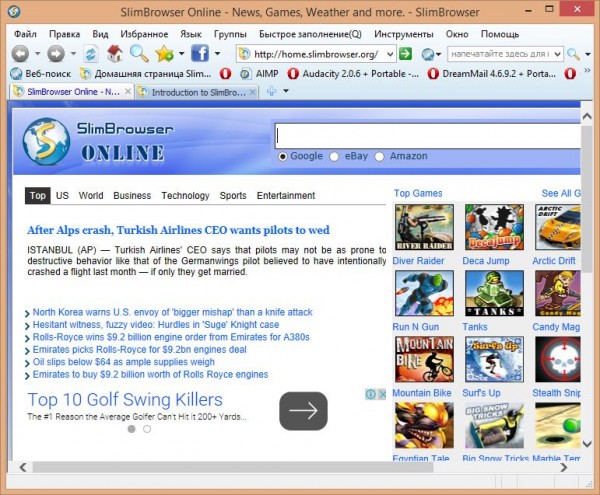This screenshot has height=495, width=600.
Task: Click the Facebook icon in toolbar
Action: [x=198, y=53]
